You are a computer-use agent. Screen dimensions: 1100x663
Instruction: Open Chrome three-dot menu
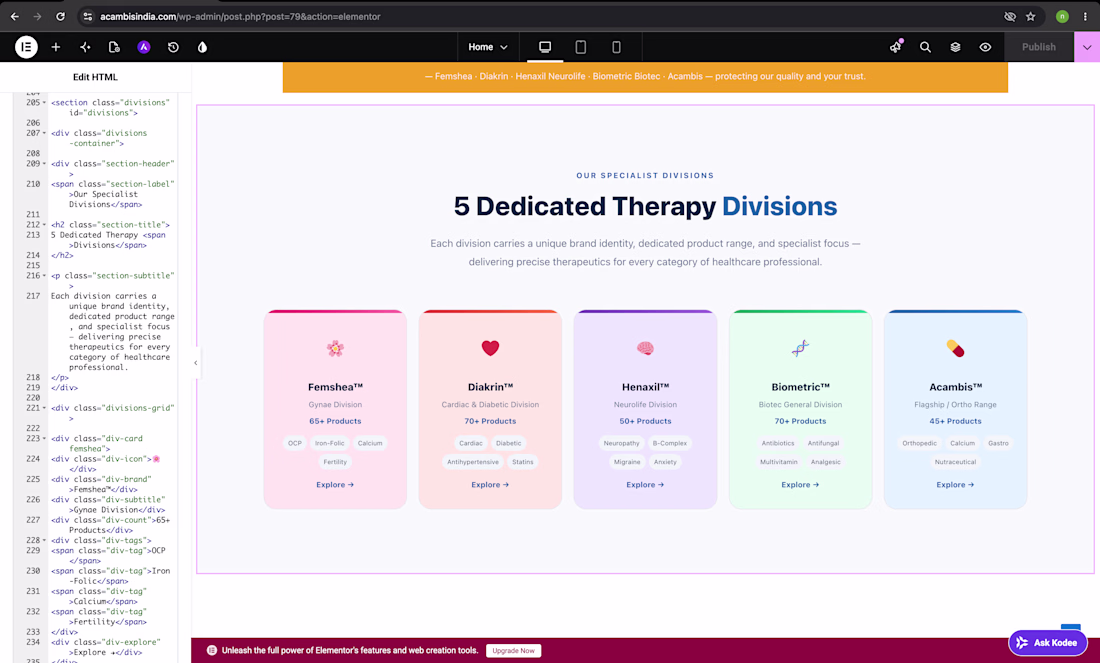tap(1085, 16)
